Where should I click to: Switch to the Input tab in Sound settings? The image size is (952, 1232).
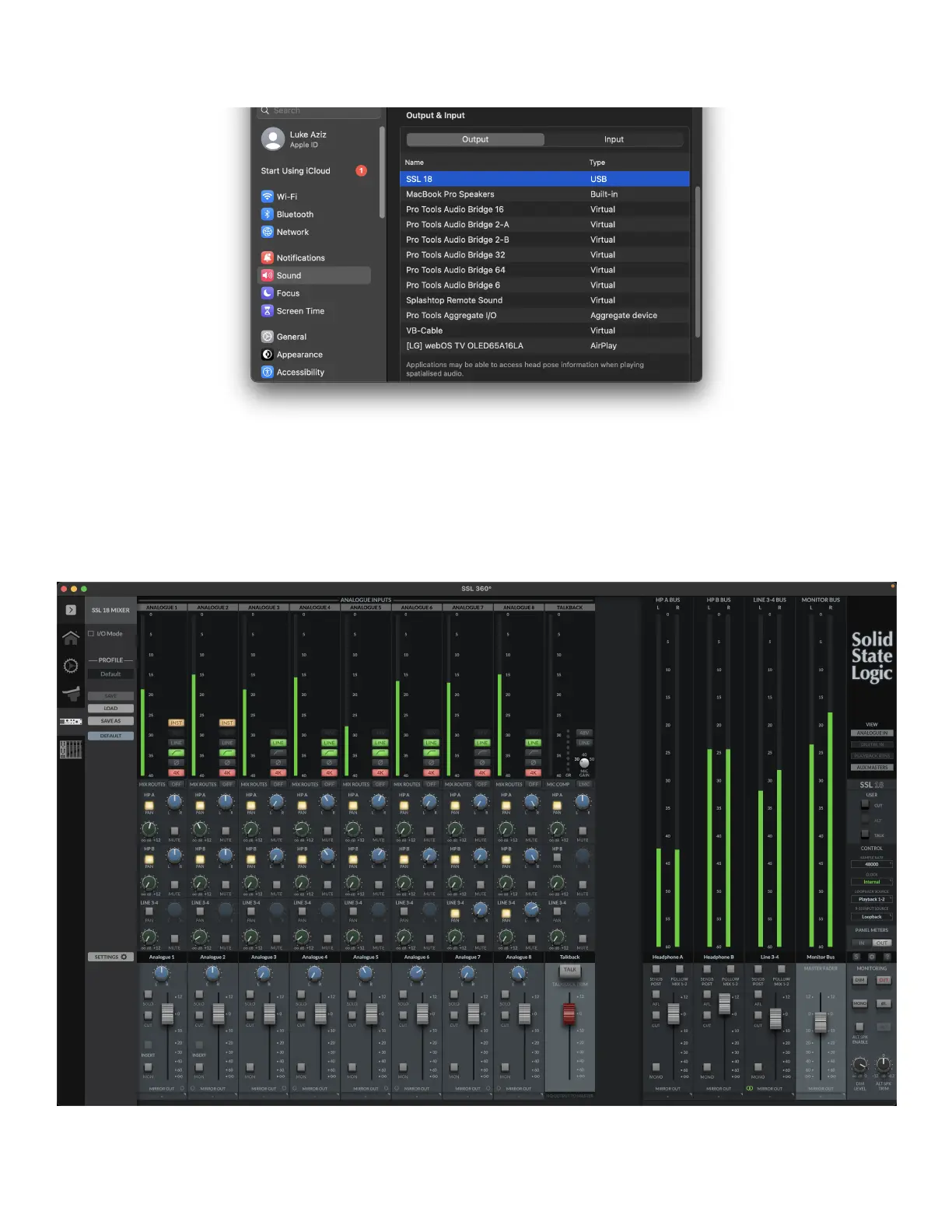pos(614,140)
